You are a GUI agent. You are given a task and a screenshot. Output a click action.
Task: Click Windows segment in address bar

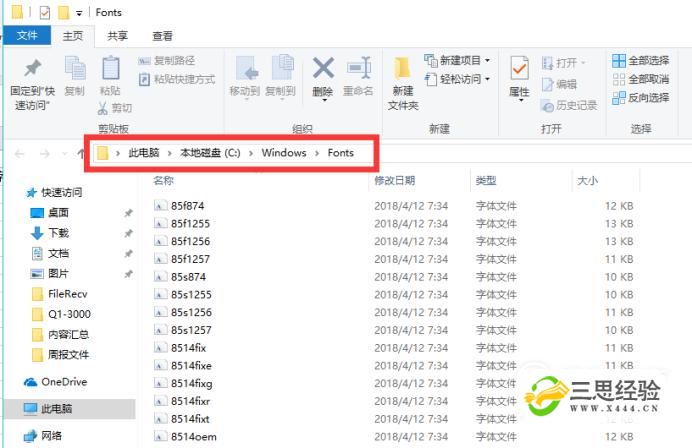tap(284, 152)
